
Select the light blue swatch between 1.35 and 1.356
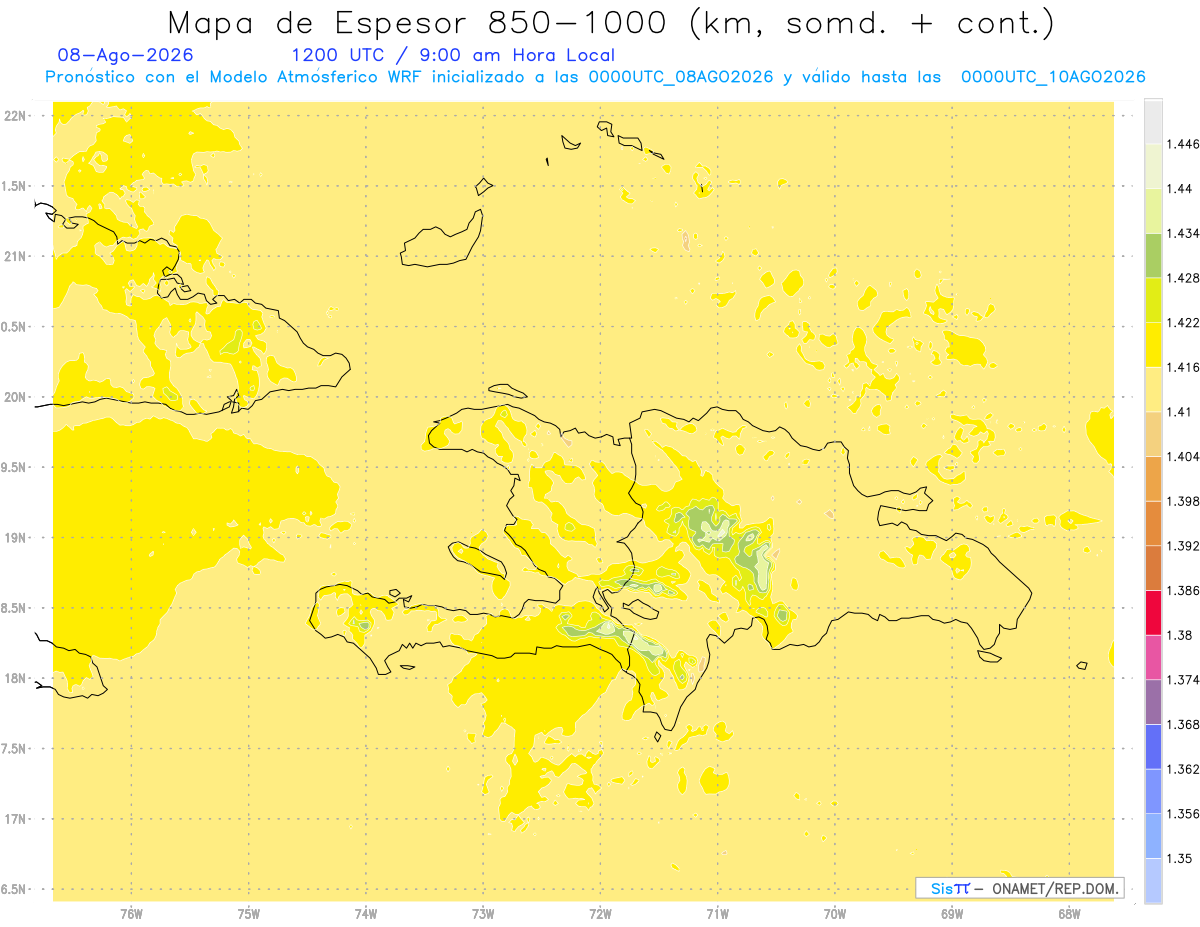pos(1153,836)
